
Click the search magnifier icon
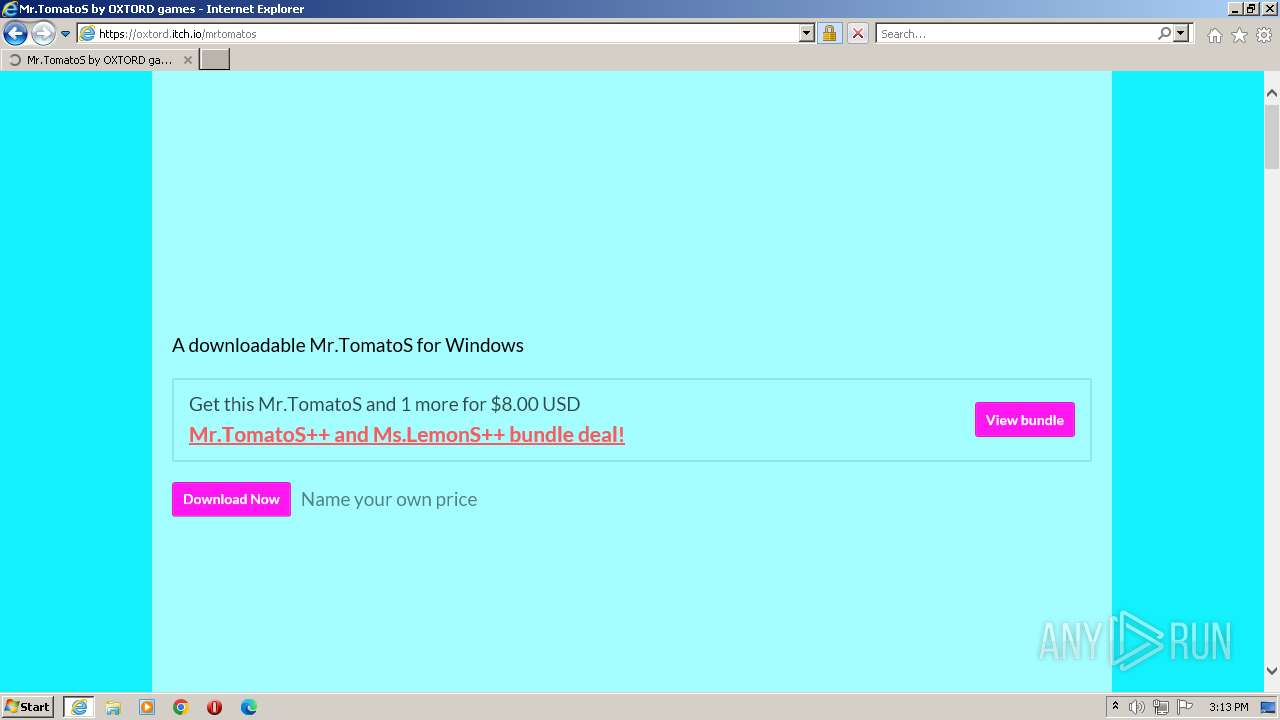1164,34
